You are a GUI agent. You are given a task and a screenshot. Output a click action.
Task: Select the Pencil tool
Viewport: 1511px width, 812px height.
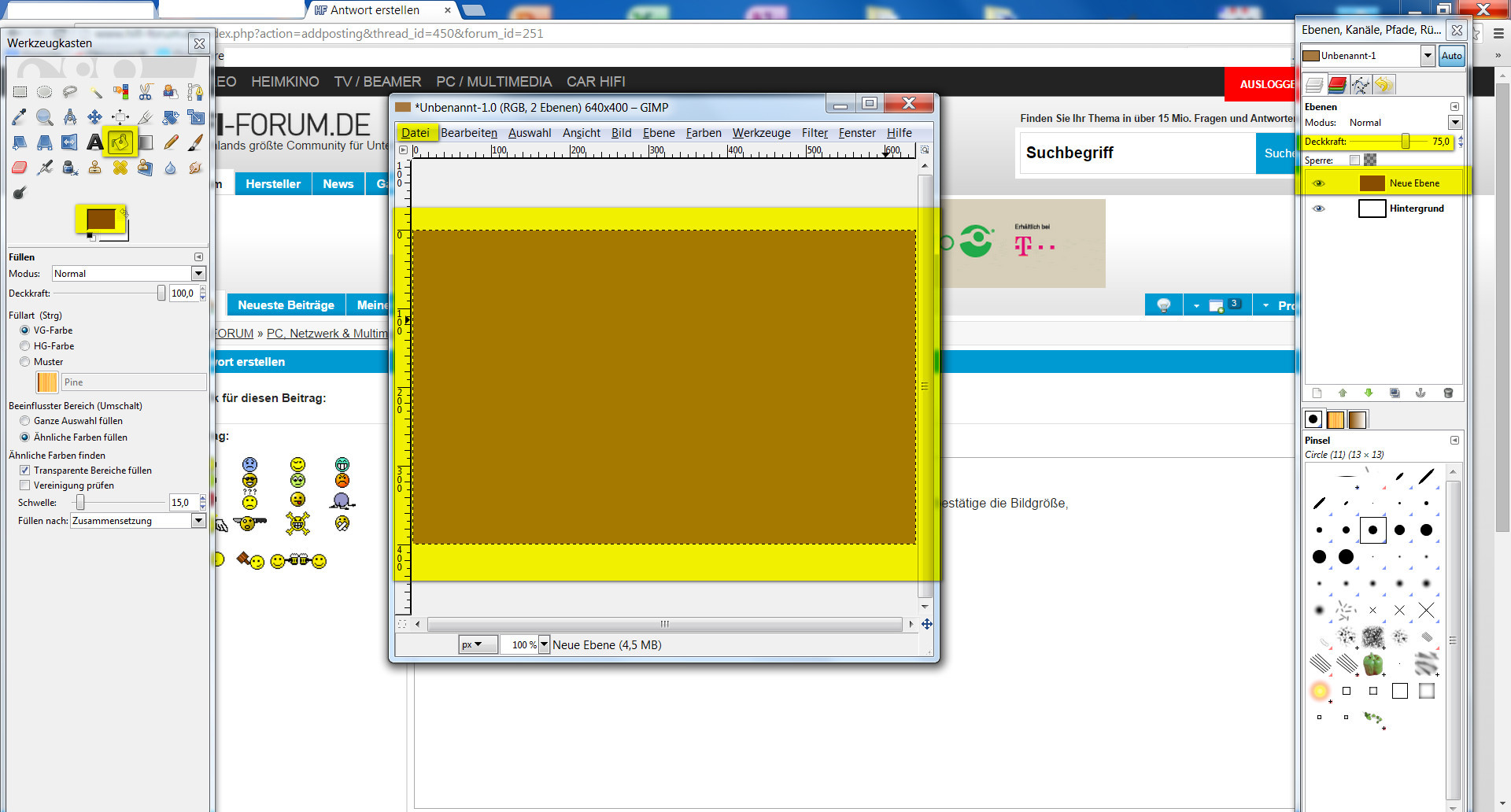(x=171, y=142)
